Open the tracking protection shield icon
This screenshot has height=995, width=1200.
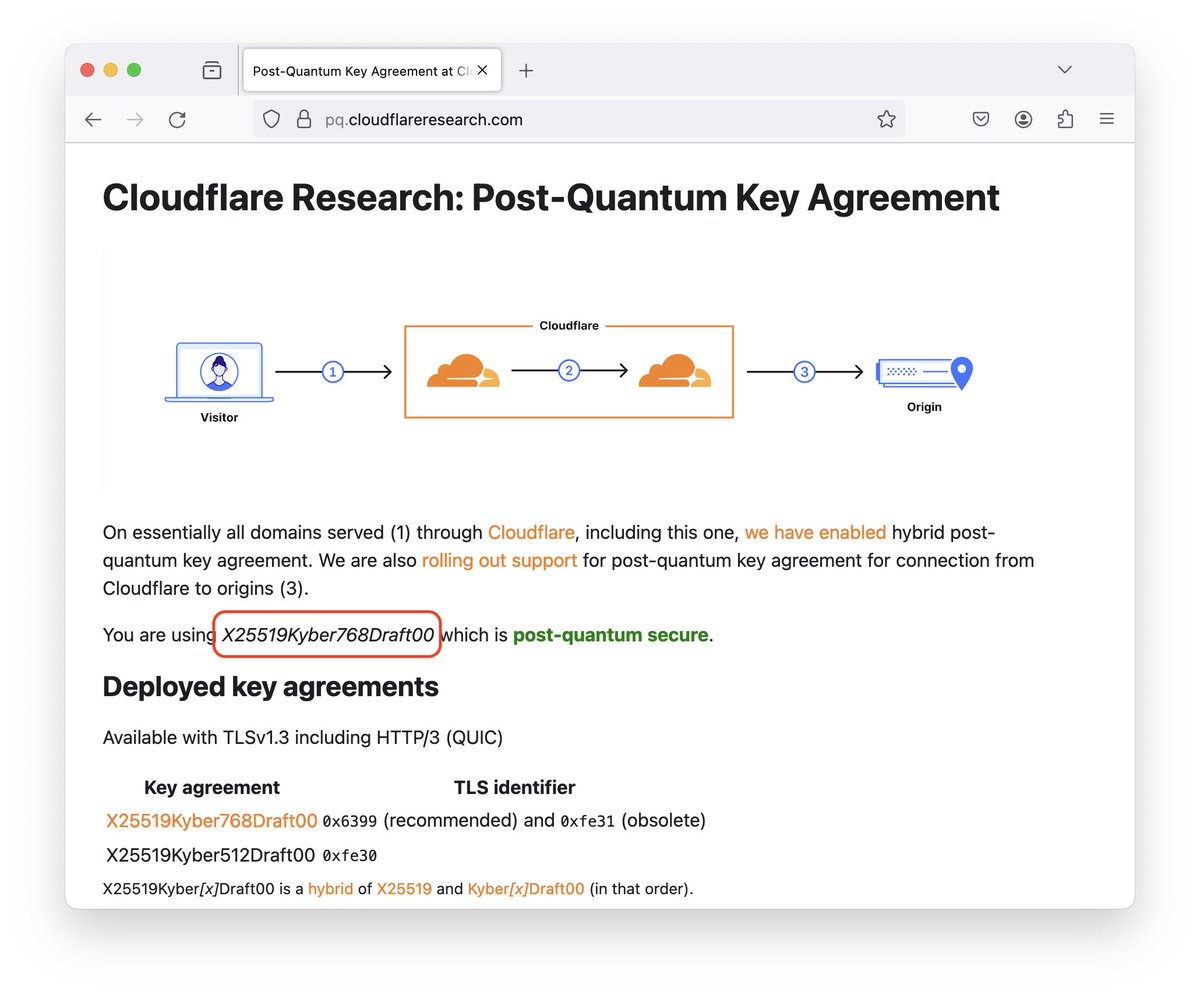[271, 120]
